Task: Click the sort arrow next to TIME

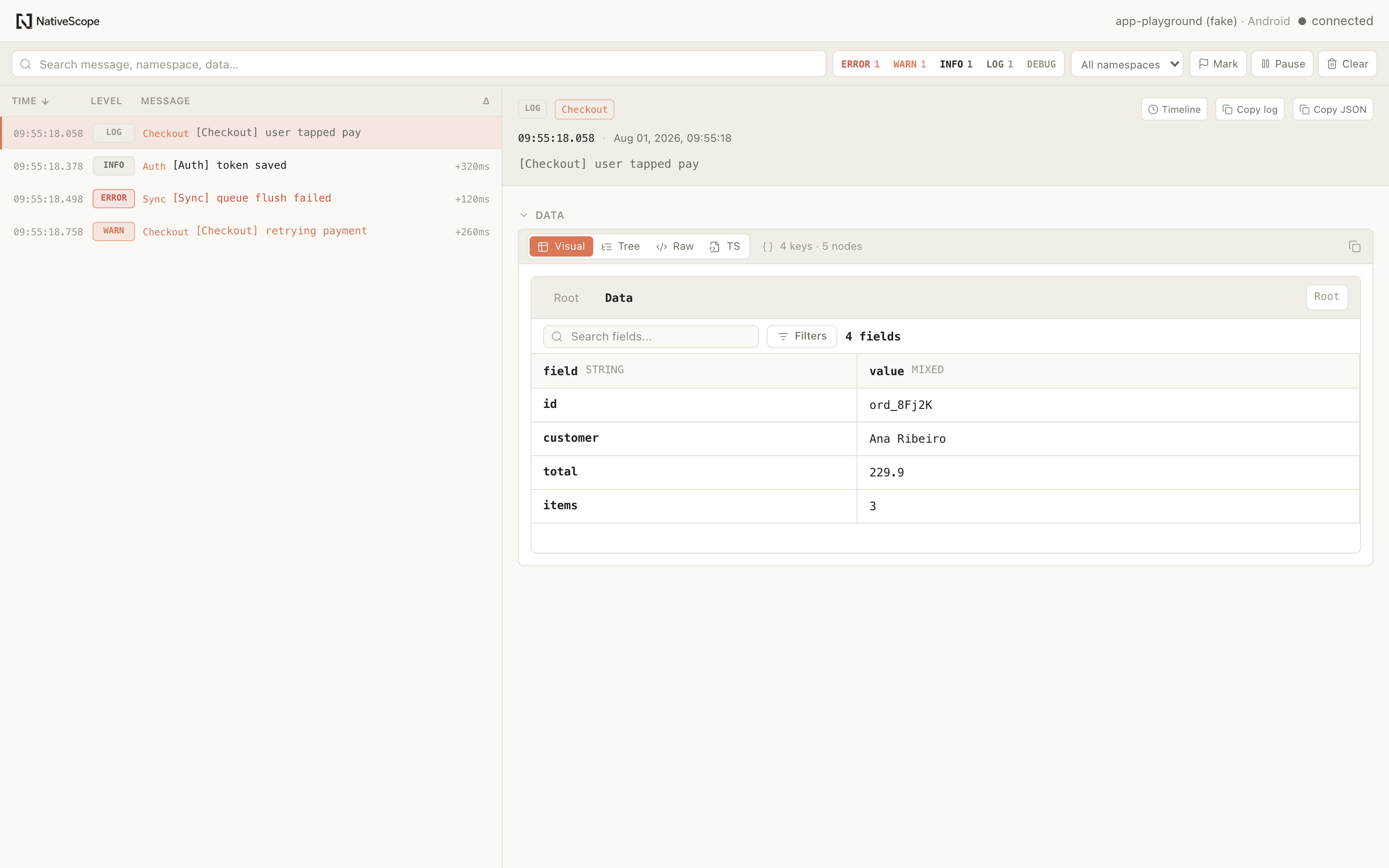Action: pos(45,101)
